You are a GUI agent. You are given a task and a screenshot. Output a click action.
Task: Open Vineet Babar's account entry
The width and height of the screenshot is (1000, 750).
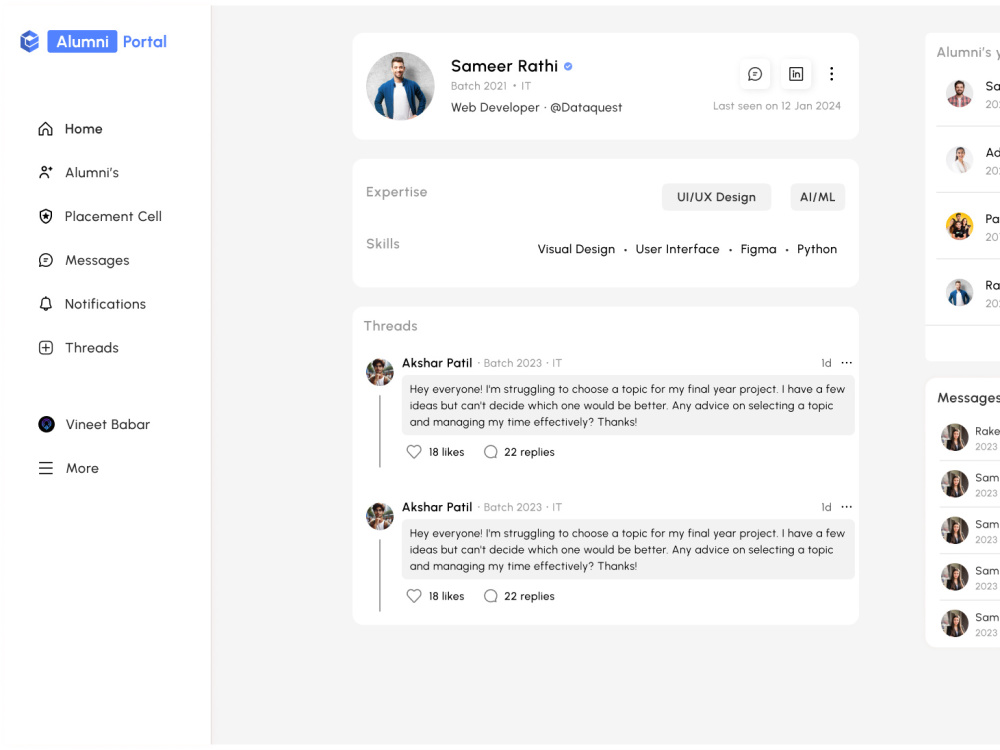click(x=107, y=424)
